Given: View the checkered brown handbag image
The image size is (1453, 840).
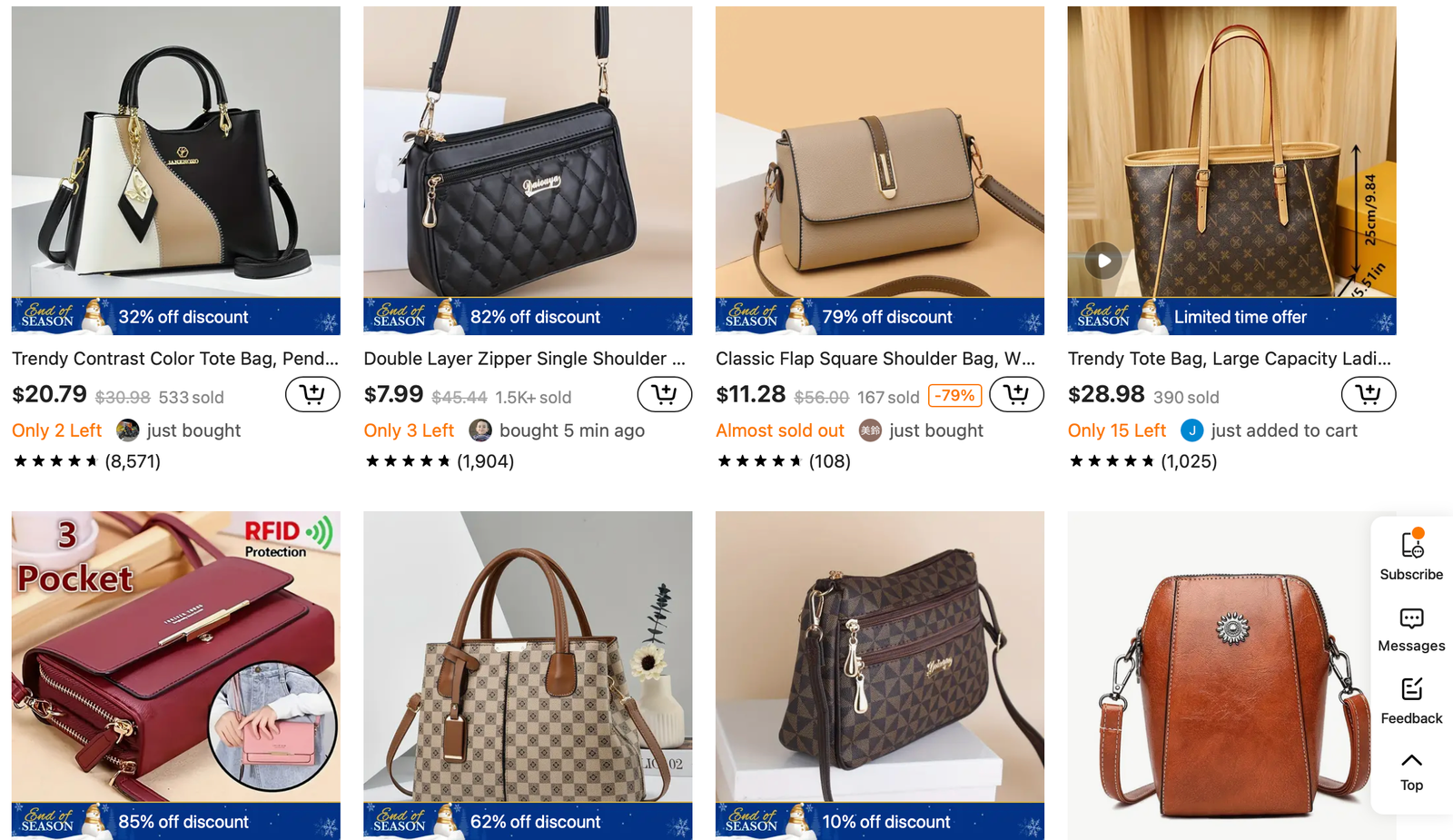Looking at the screenshot, I should 528,657.
